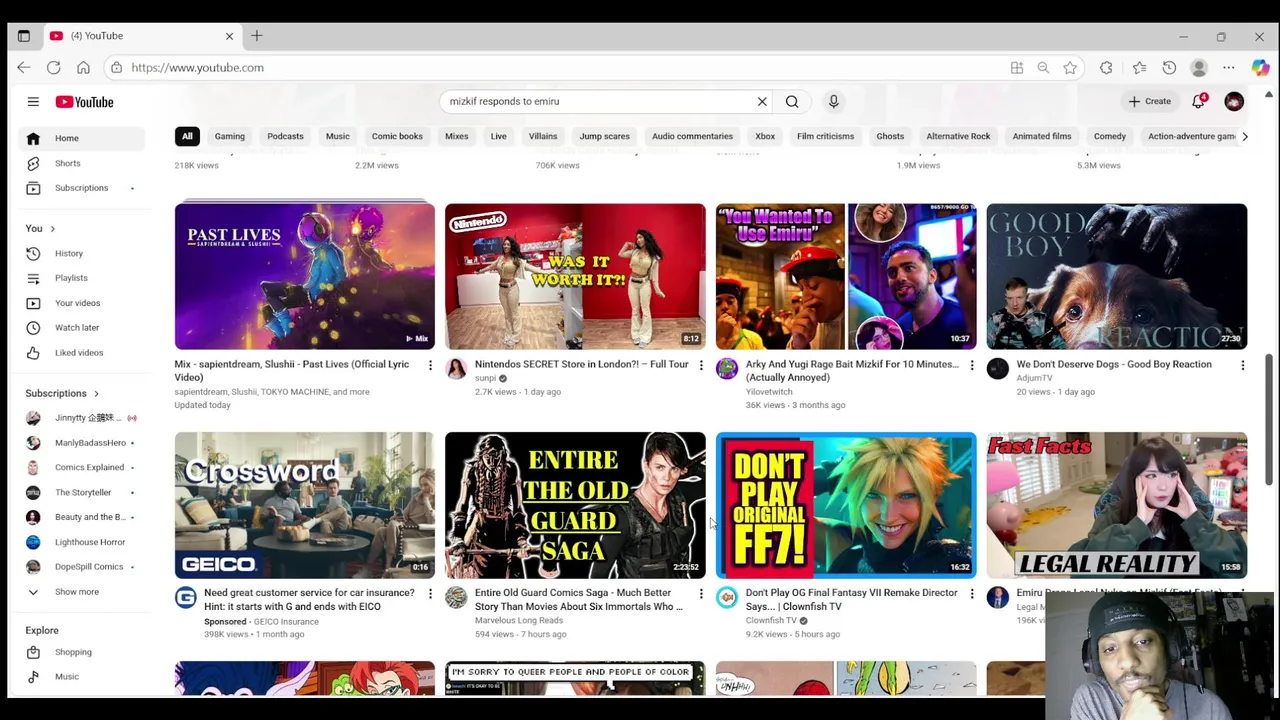Click the YouTube logo

click(84, 102)
